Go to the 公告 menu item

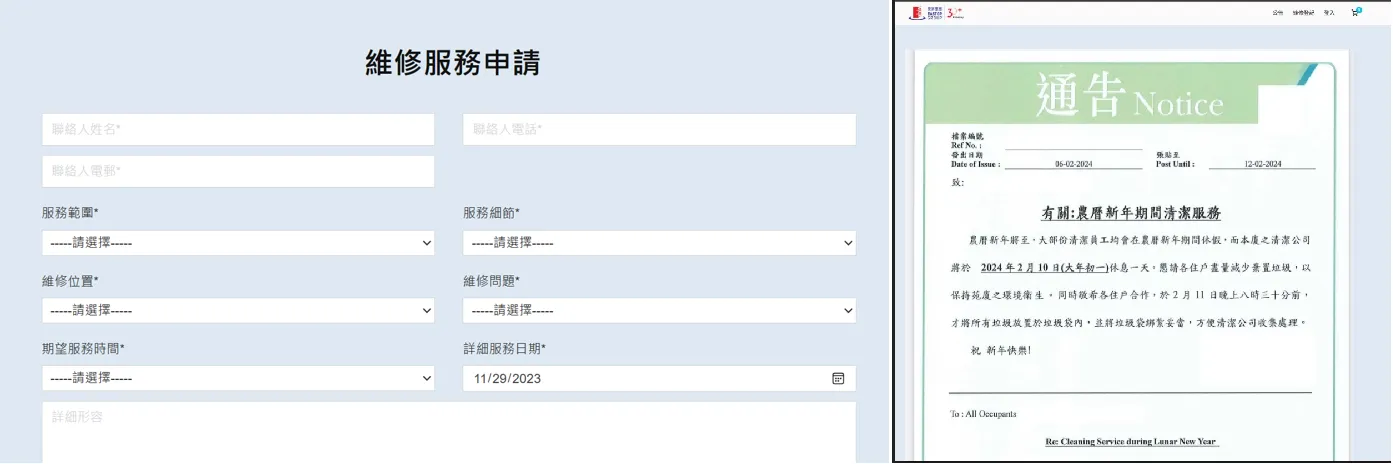[1277, 13]
